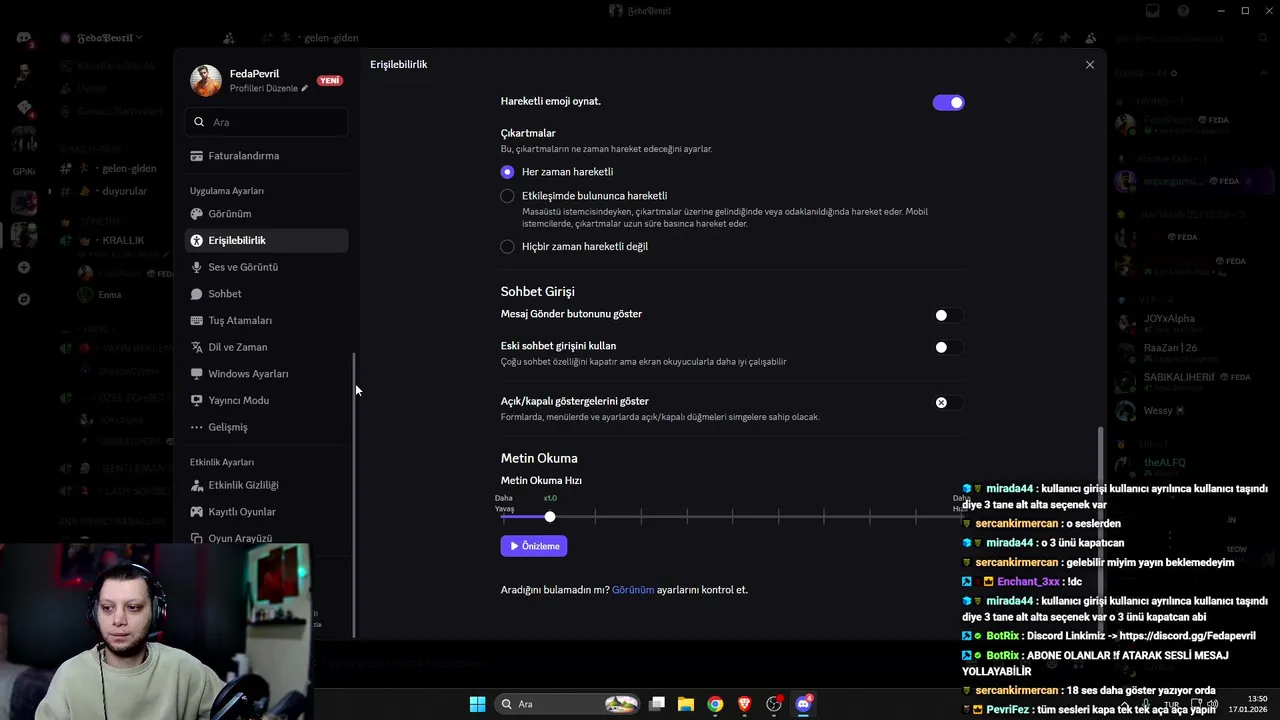Select Hiçbir zaman hareketli değil option
The height and width of the screenshot is (720, 1280).
pyautogui.click(x=507, y=246)
